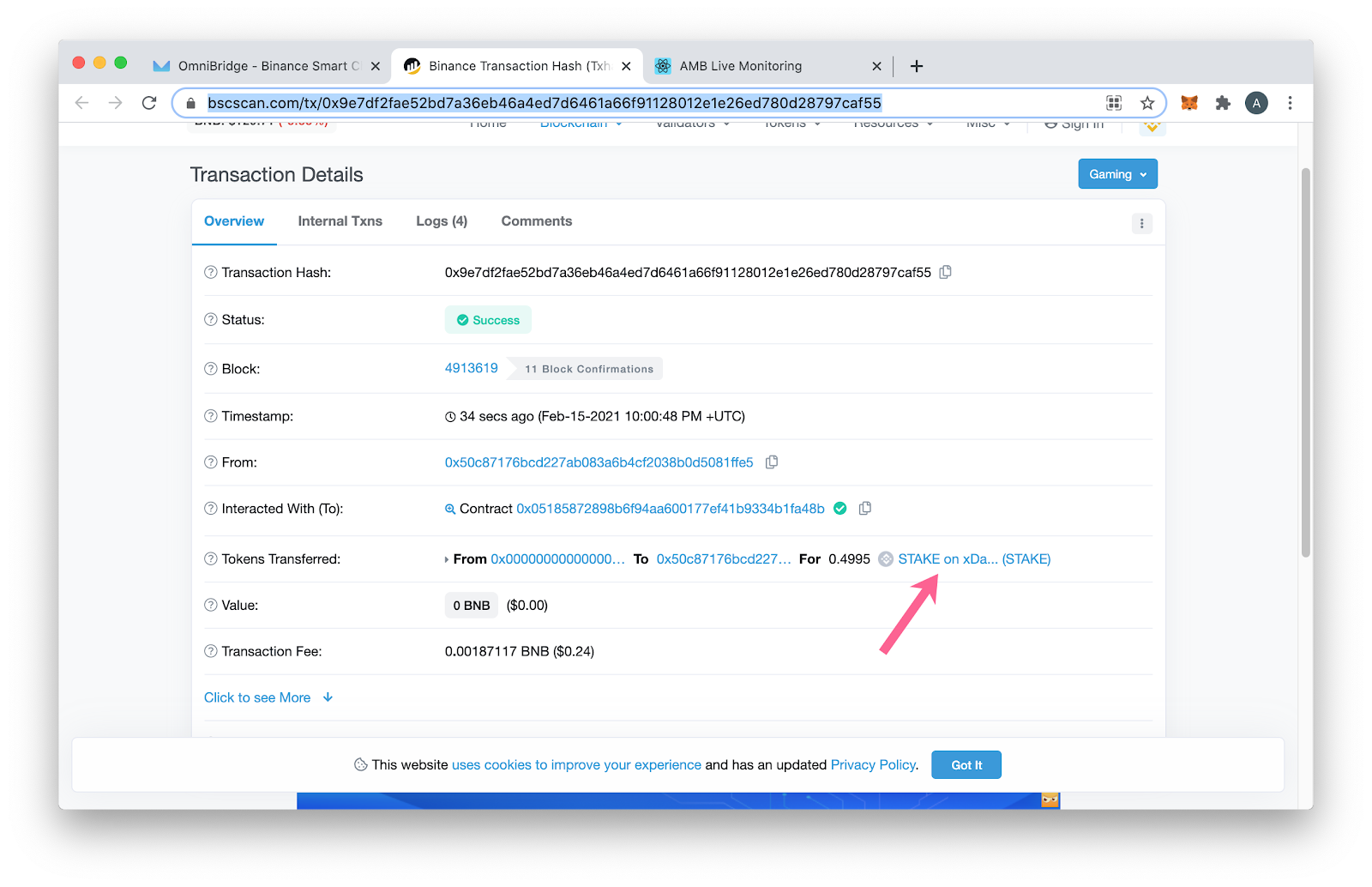This screenshot has width=1372, height=887.
Task: Click the Transaction Details heading
Action: coord(277,175)
